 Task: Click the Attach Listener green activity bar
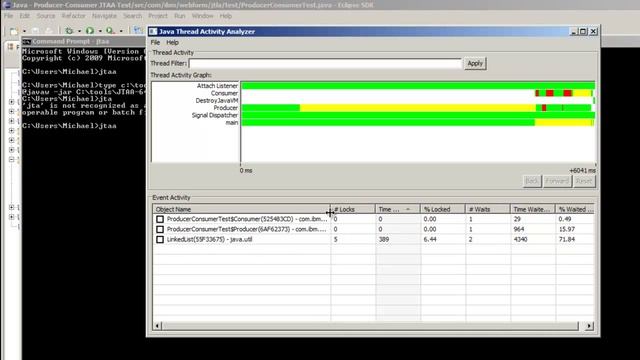pos(418,86)
